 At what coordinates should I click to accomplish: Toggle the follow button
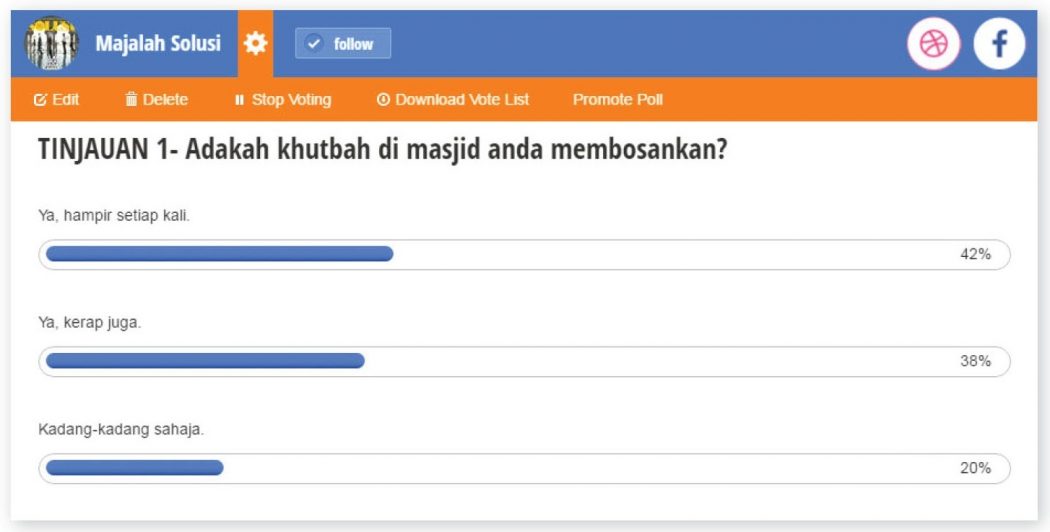pyautogui.click(x=343, y=44)
